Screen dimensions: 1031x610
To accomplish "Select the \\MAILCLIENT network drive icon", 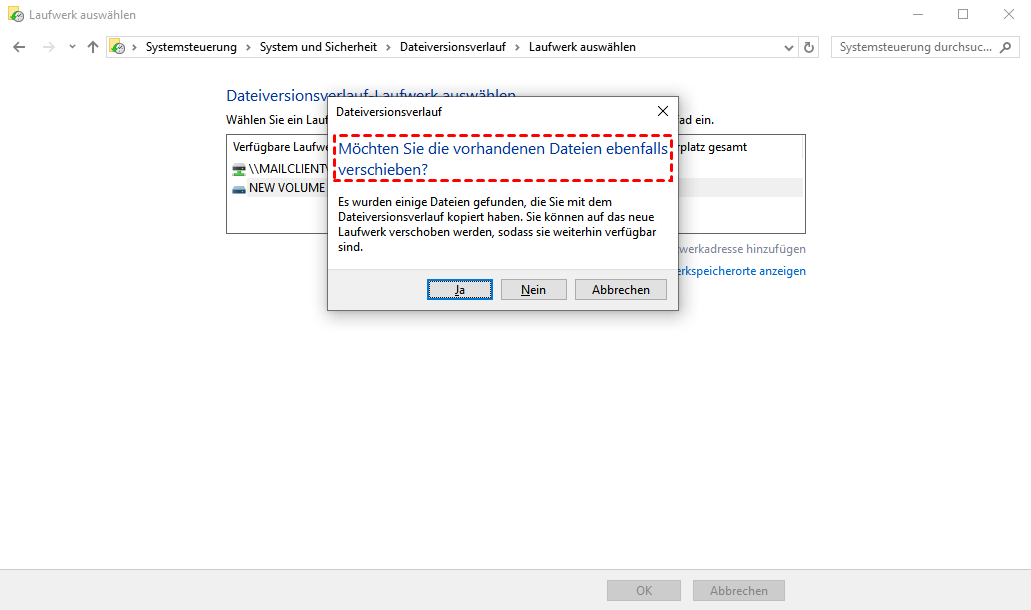I will pos(239,169).
